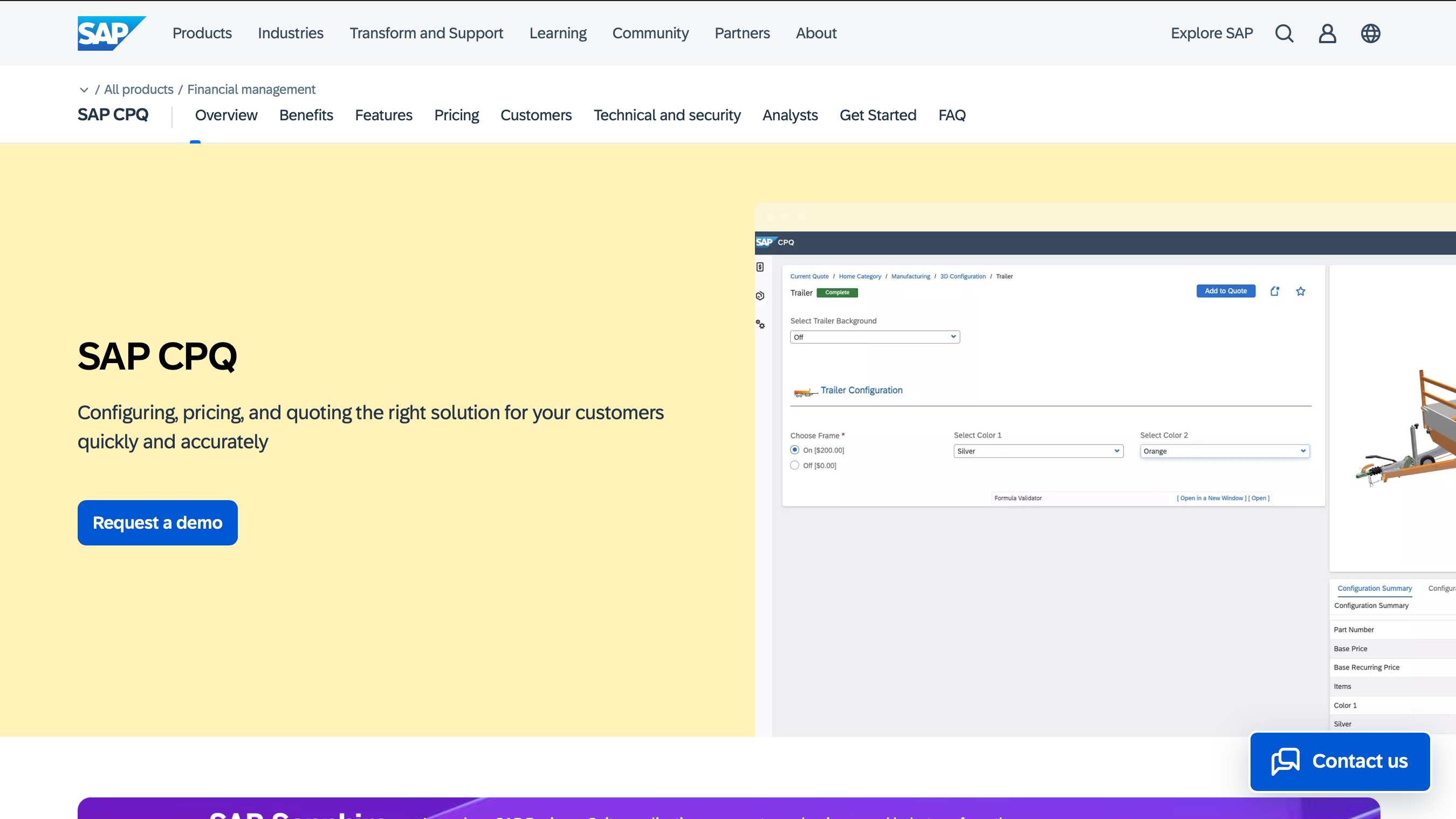Open the globe country selector icon

[1370, 33]
